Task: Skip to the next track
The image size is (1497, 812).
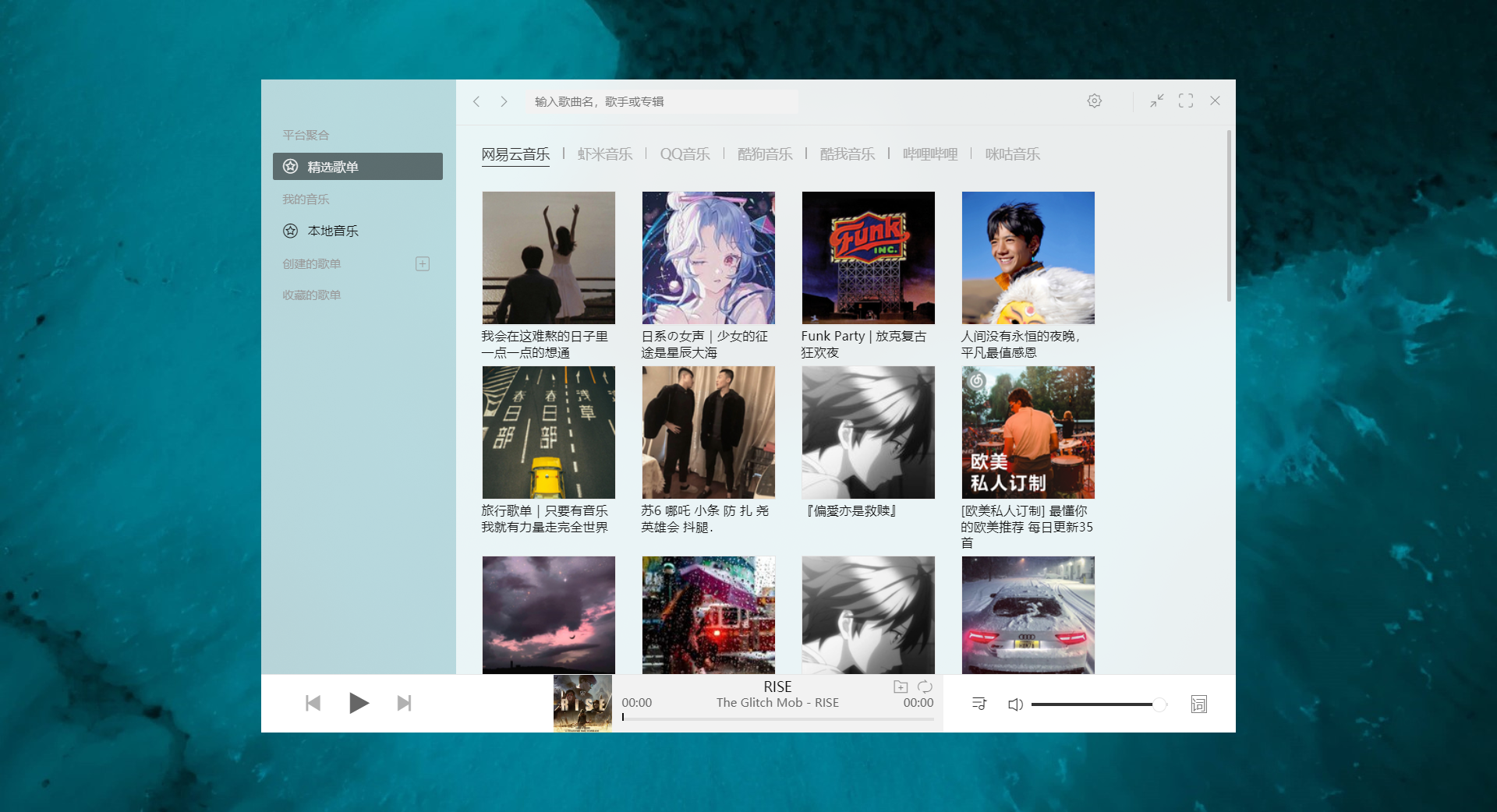Action: tap(404, 703)
